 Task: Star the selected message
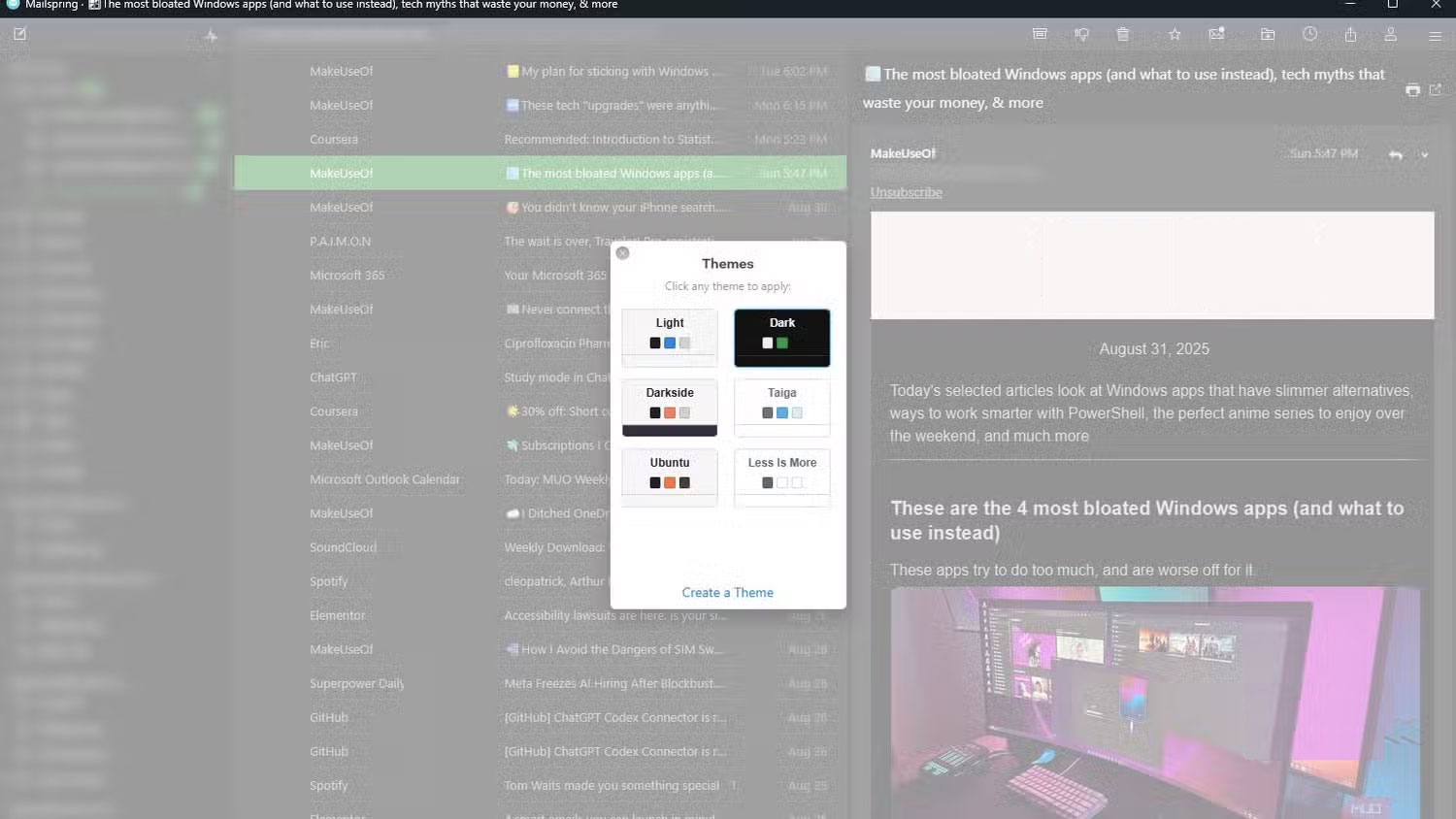click(1175, 34)
